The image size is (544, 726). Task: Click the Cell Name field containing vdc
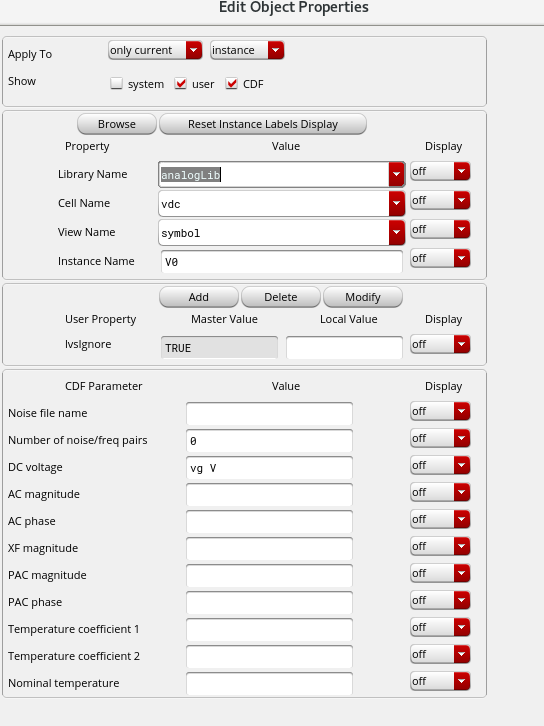(x=274, y=204)
